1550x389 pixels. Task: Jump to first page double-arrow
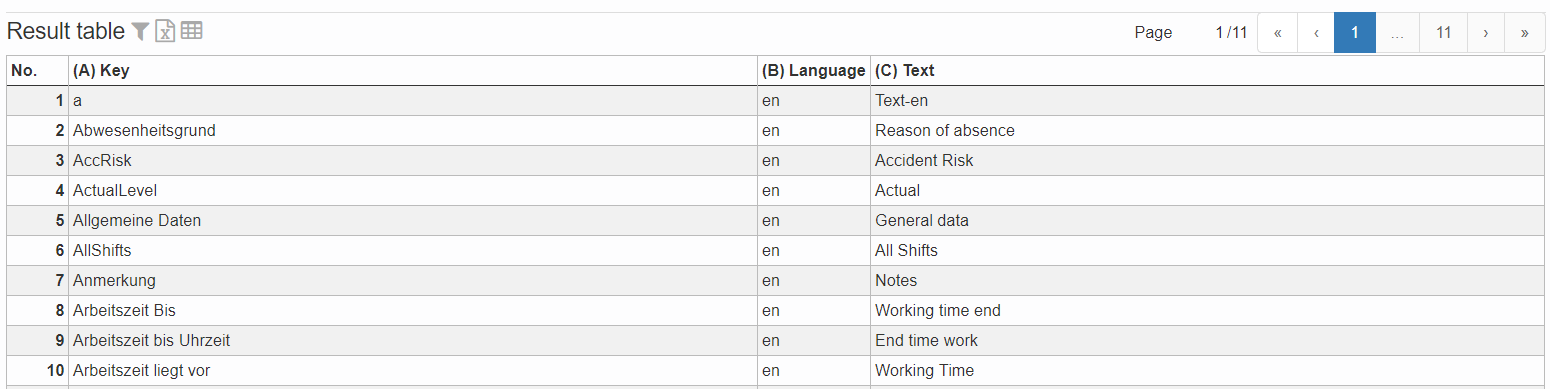coord(1277,32)
